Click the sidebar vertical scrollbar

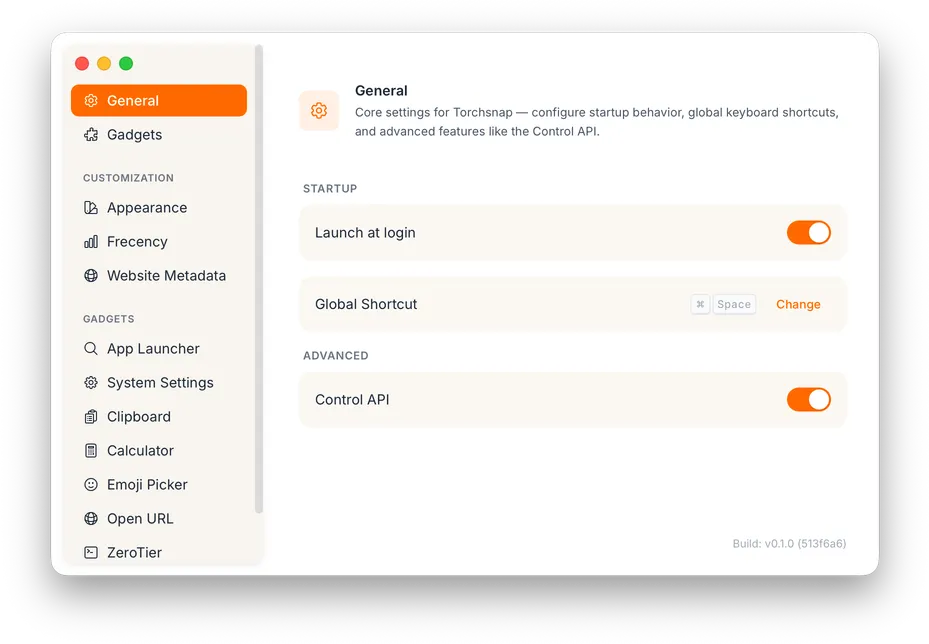point(259,278)
